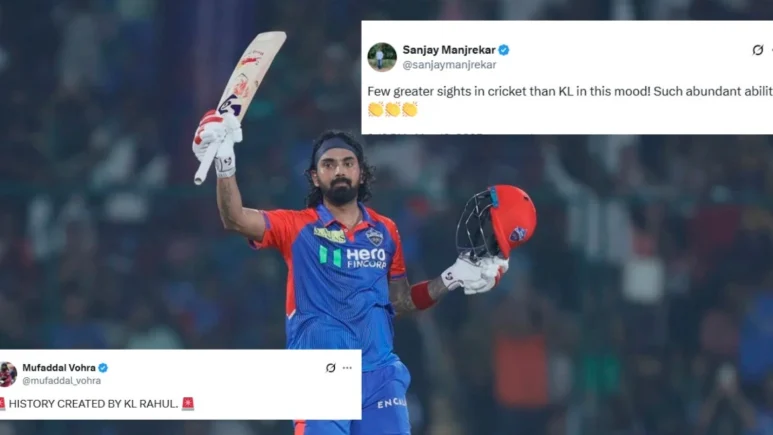
Task: Open the 'Few greater sights in cricket' tweet text
Action: (570, 91)
